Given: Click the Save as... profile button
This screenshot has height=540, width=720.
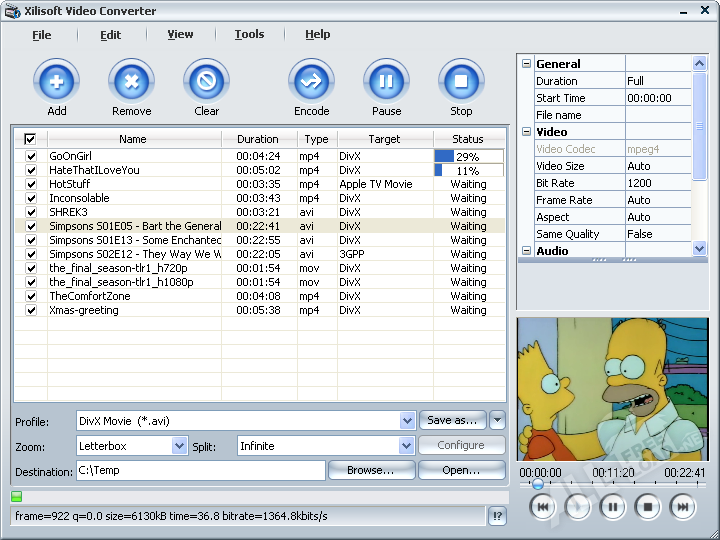Looking at the screenshot, I should [x=452, y=420].
